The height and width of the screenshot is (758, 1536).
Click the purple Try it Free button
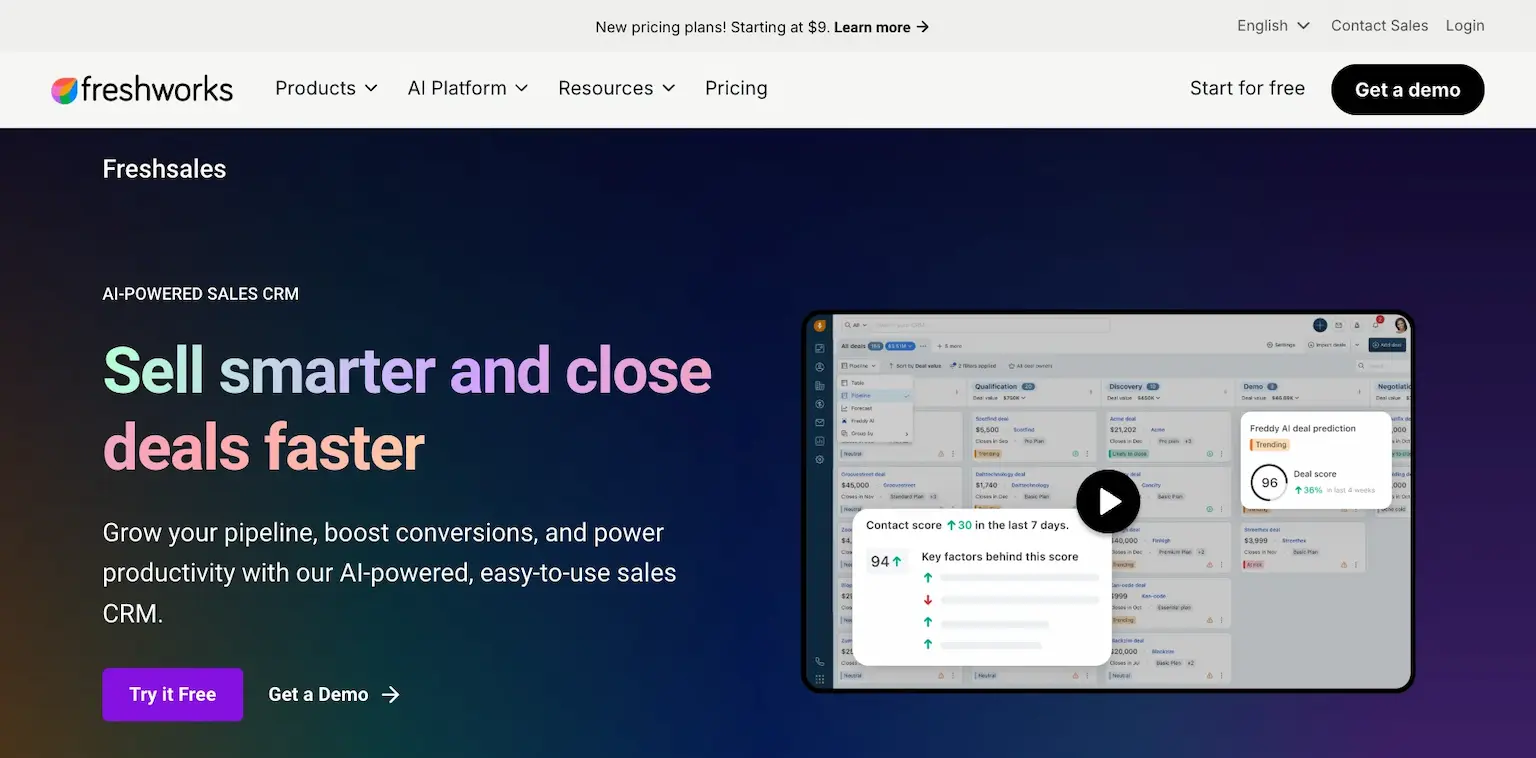click(173, 694)
